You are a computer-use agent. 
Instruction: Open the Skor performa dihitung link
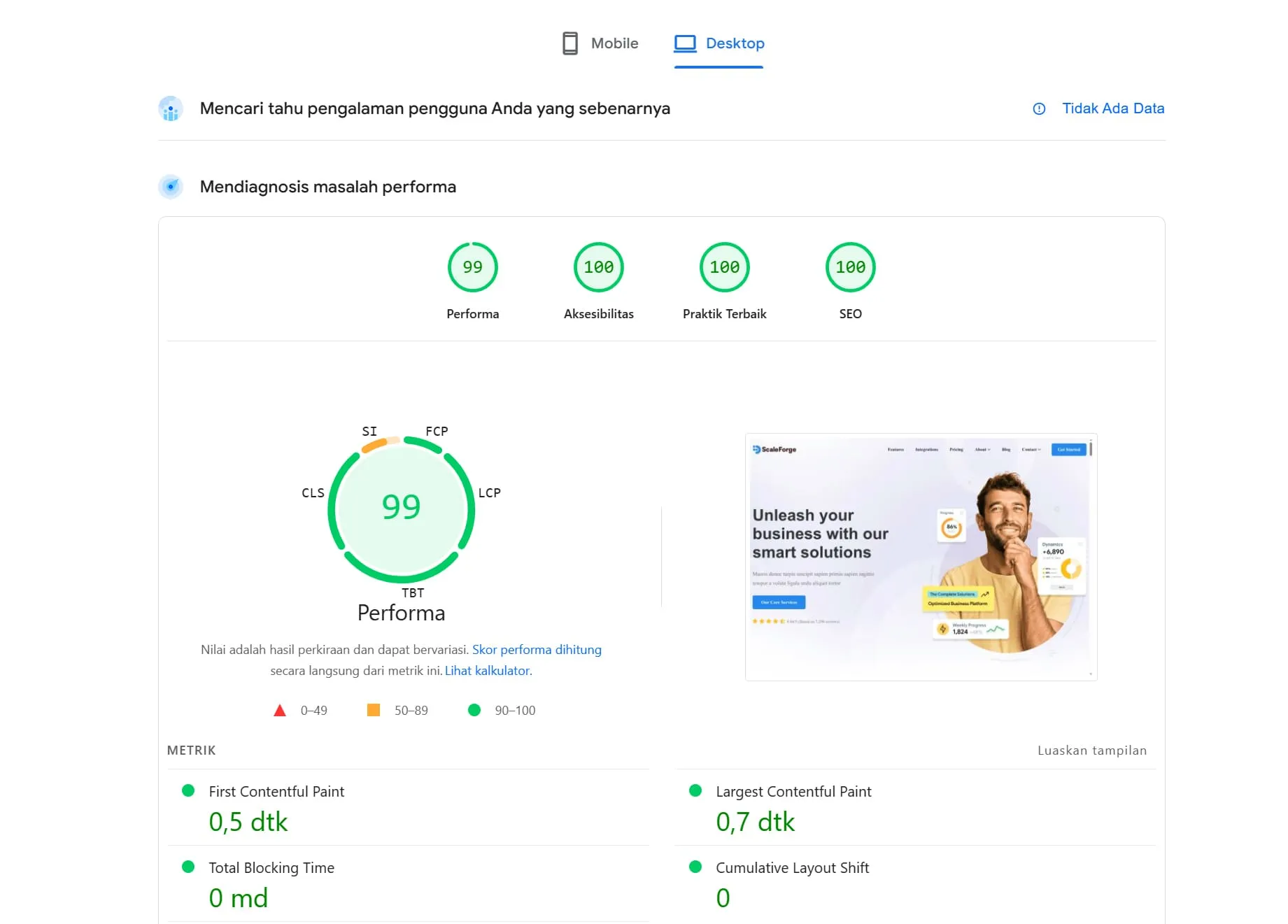pos(537,650)
